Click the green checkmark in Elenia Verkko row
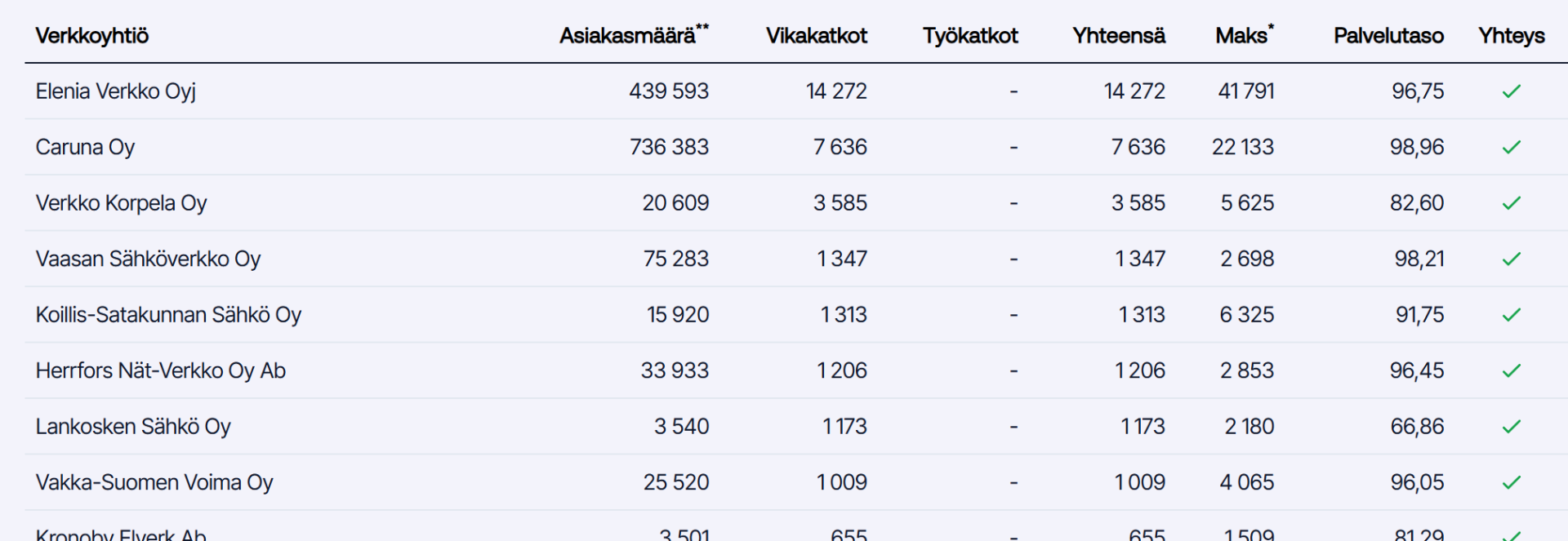 (1512, 91)
